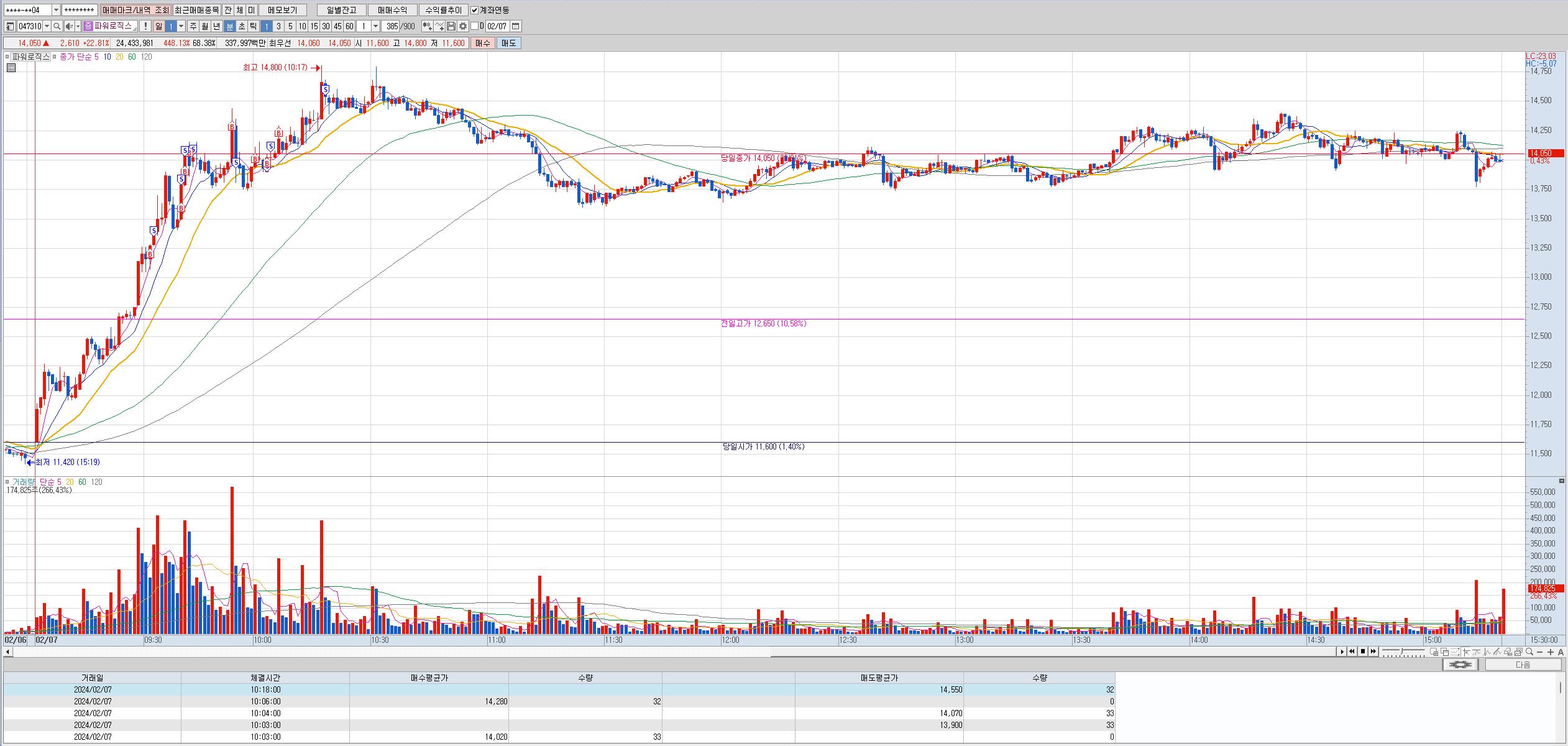Viewport: 1568px width, 746px height.
Task: Click the exclamation mark alert icon
Action: 145,26
